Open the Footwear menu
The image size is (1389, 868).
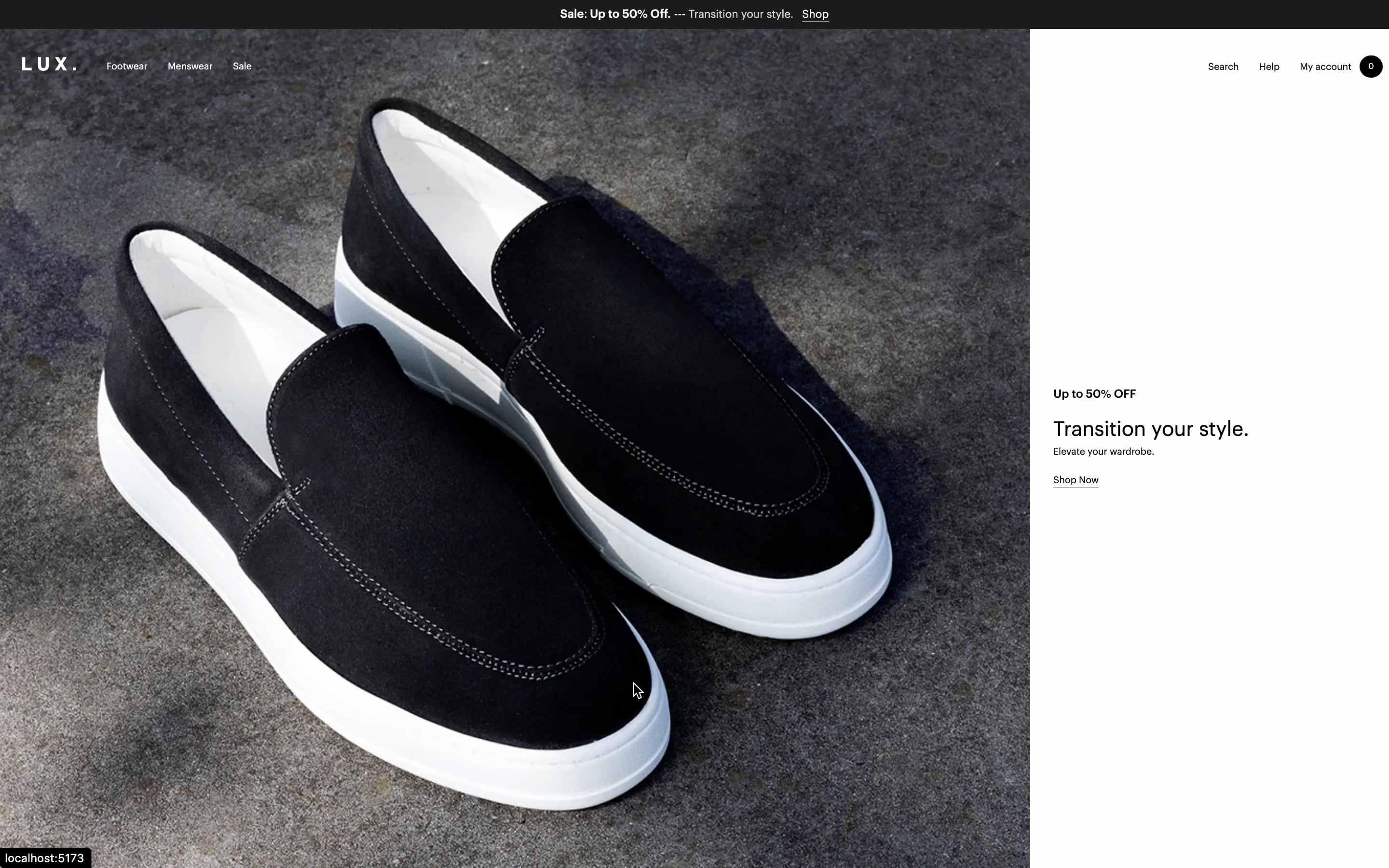(127, 67)
